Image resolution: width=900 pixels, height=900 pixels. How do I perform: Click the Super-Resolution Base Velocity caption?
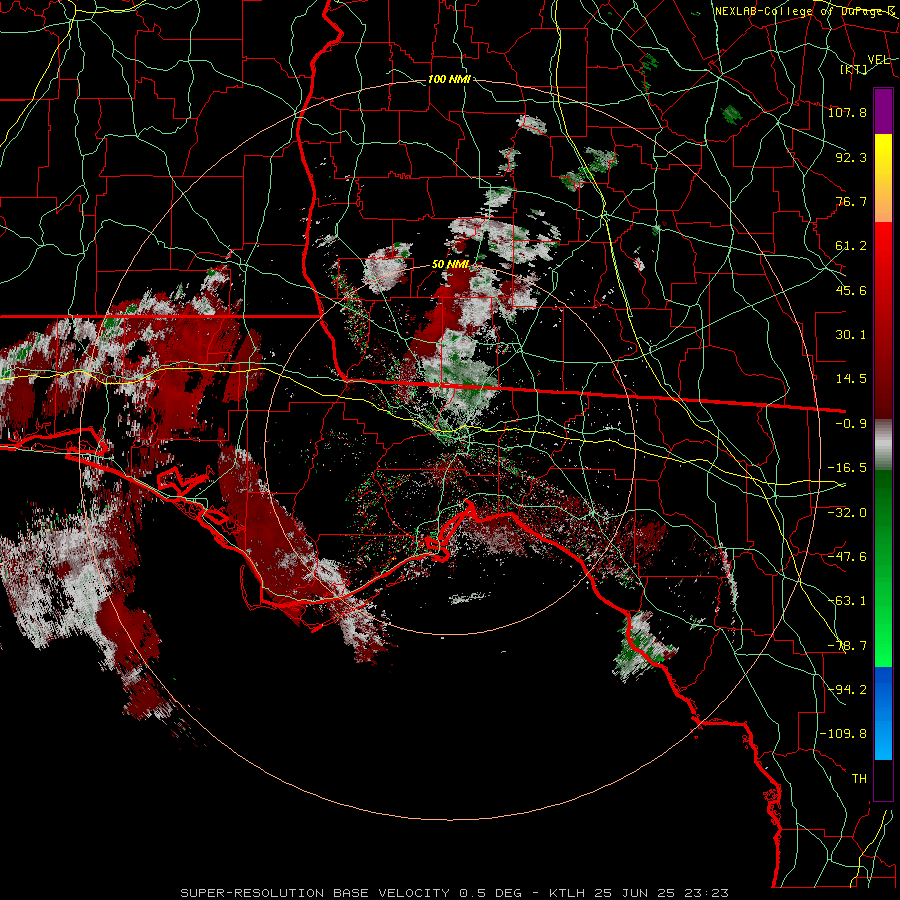(455, 893)
